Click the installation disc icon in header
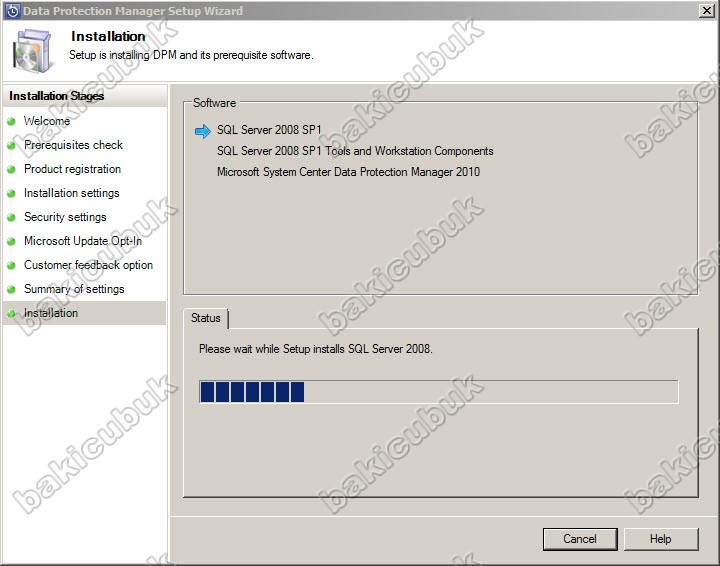 pyautogui.click(x=32, y=50)
